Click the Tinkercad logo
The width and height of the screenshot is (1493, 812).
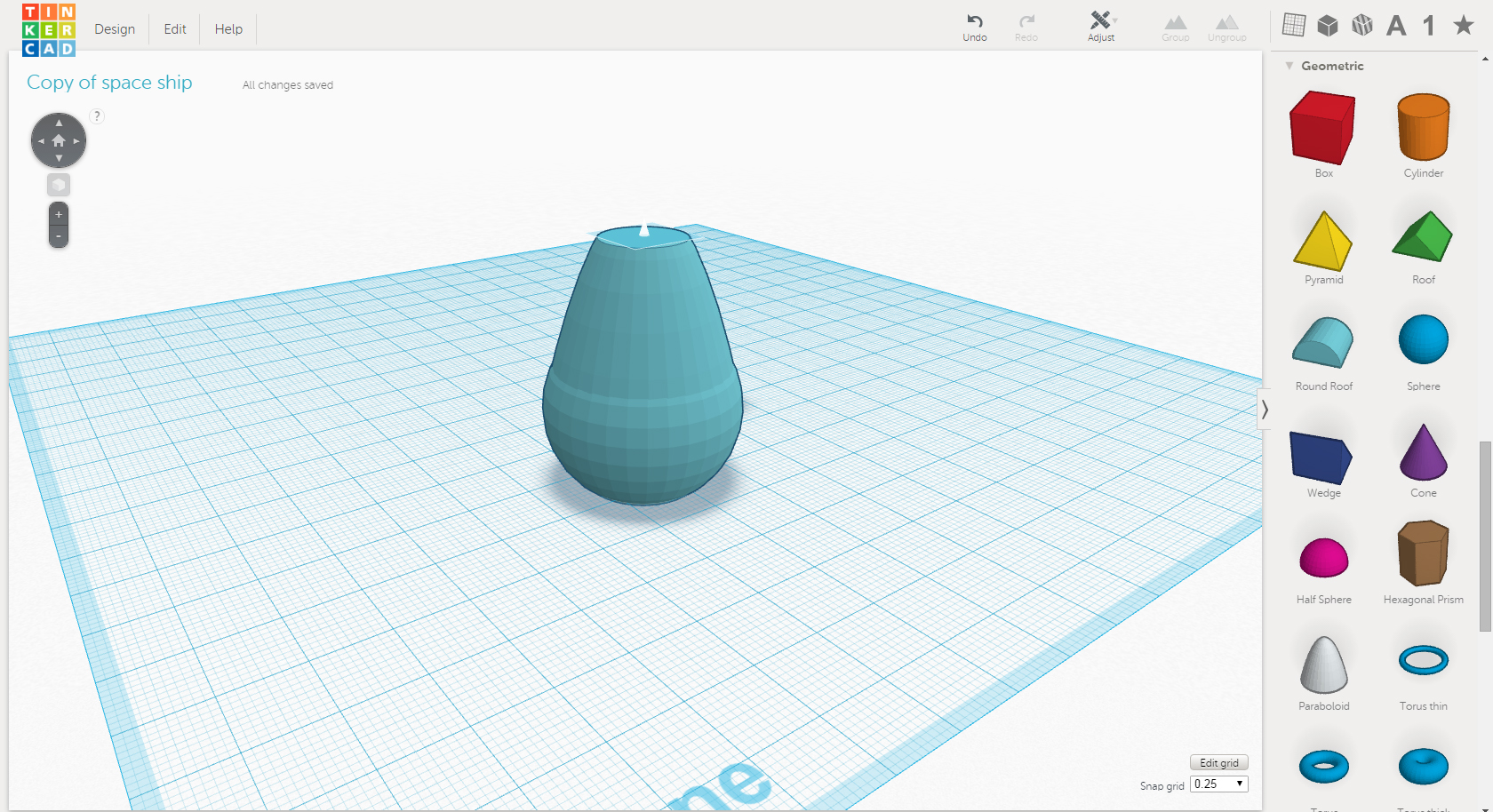click(x=49, y=29)
